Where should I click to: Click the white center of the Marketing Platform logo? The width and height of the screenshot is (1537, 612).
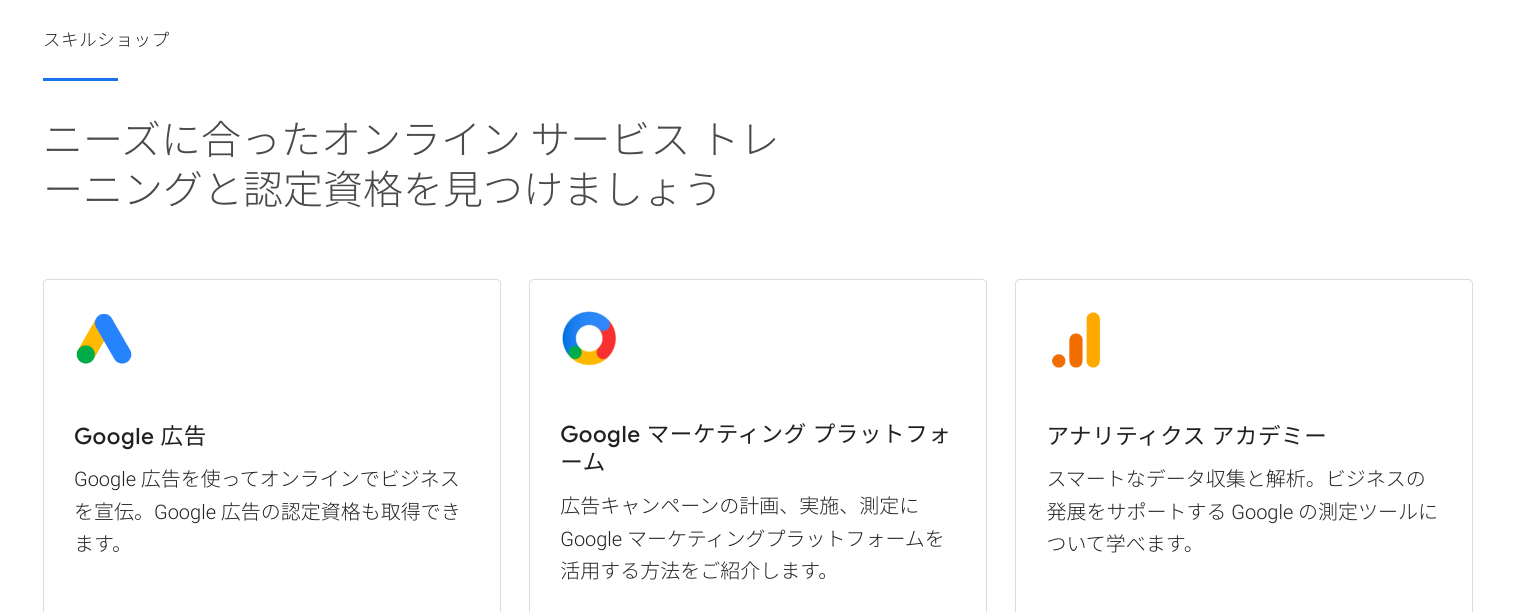pyautogui.click(x=589, y=338)
